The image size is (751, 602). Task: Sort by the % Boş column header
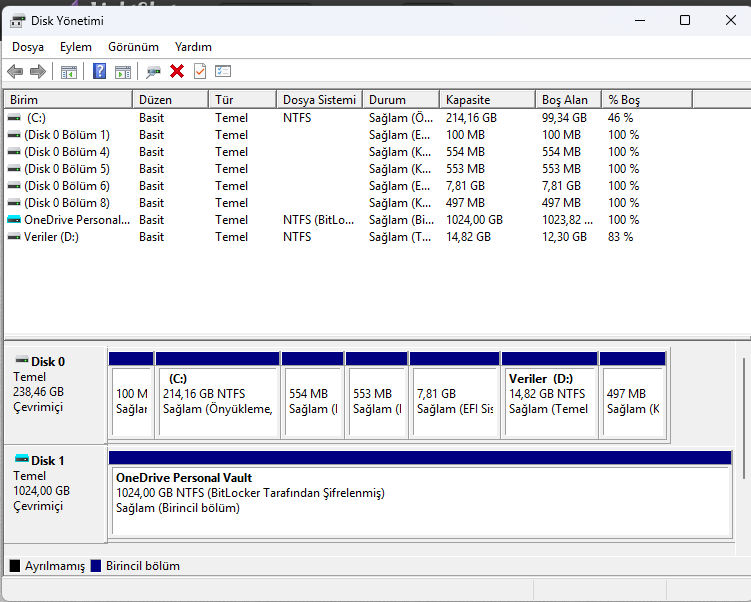point(647,100)
